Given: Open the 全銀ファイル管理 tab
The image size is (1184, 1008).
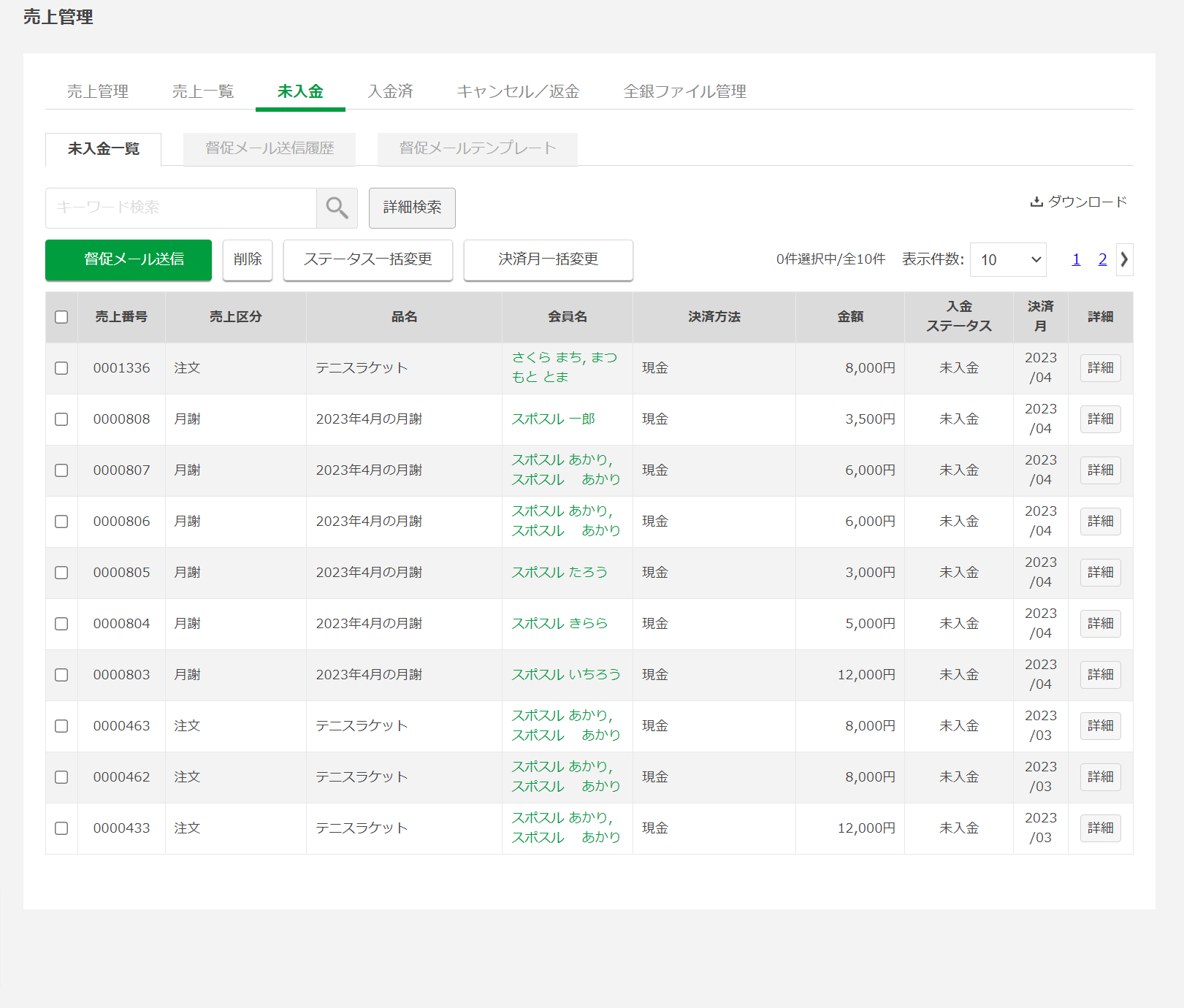Looking at the screenshot, I should click(685, 91).
